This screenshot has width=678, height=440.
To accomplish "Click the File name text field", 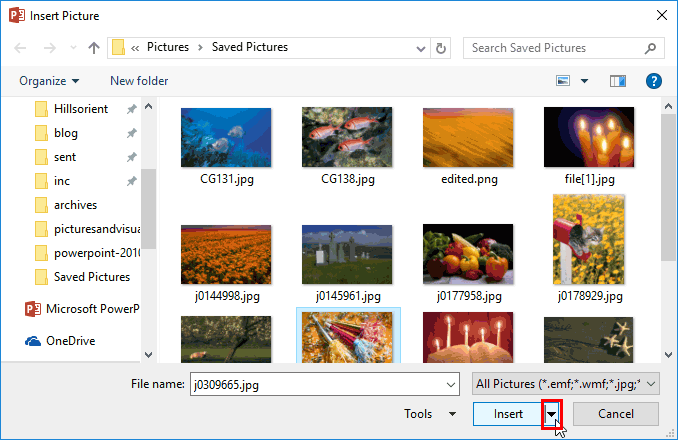I will pos(318,384).
